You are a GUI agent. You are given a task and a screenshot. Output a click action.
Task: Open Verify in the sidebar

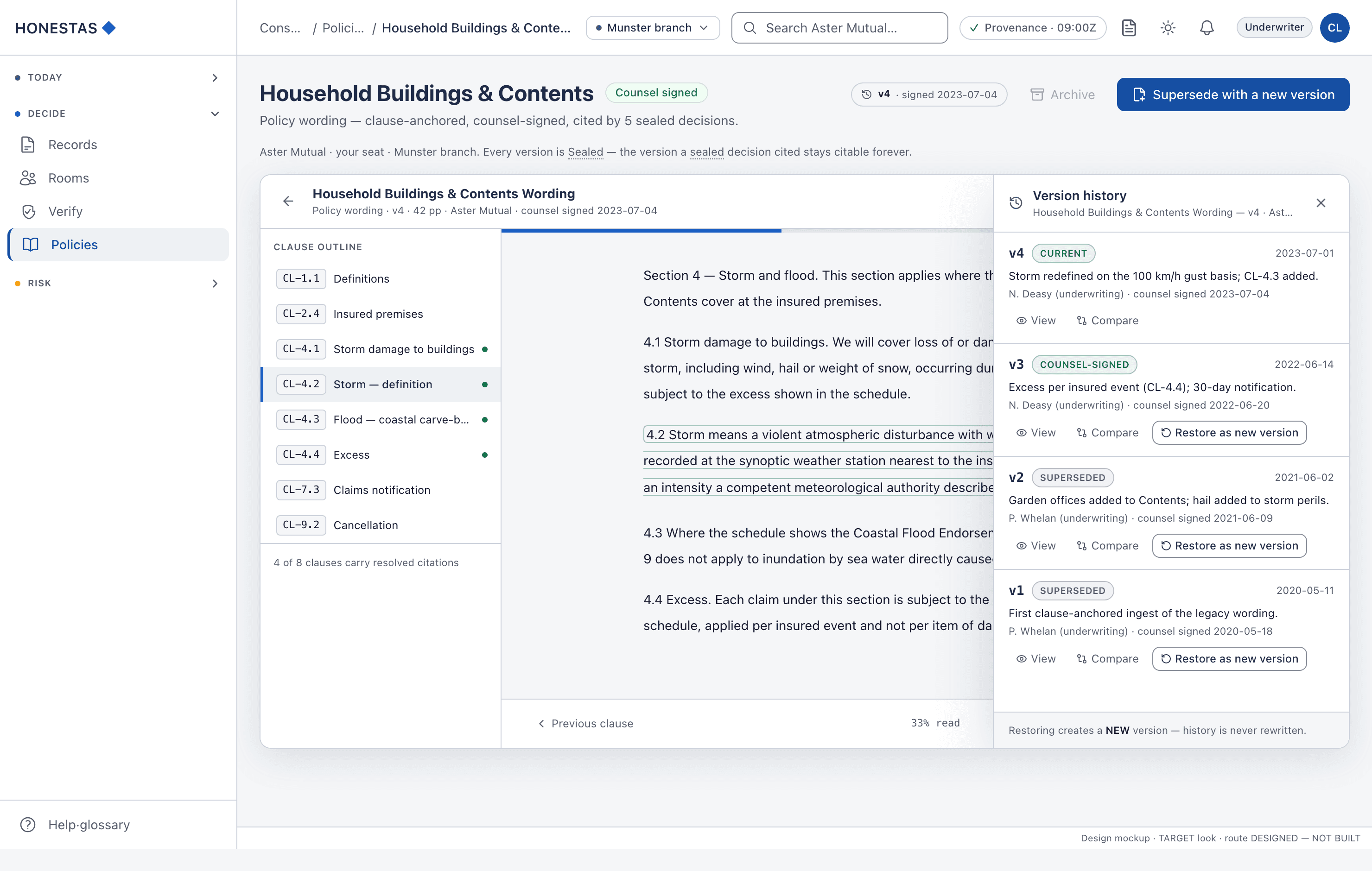118,212
